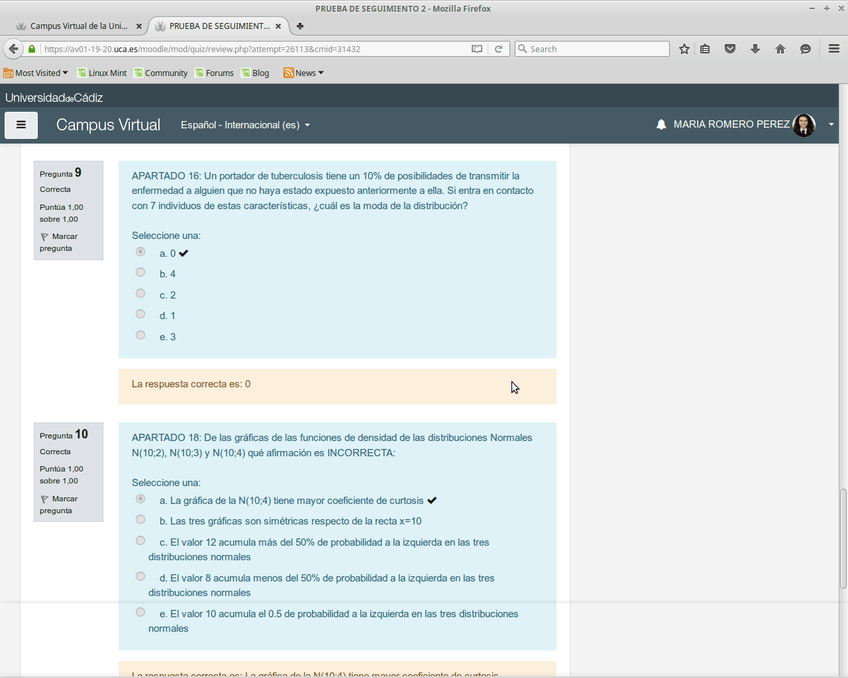The width and height of the screenshot is (848, 678).
Task: Flag question 9 with Marcar pregunta
Action: pos(59,242)
